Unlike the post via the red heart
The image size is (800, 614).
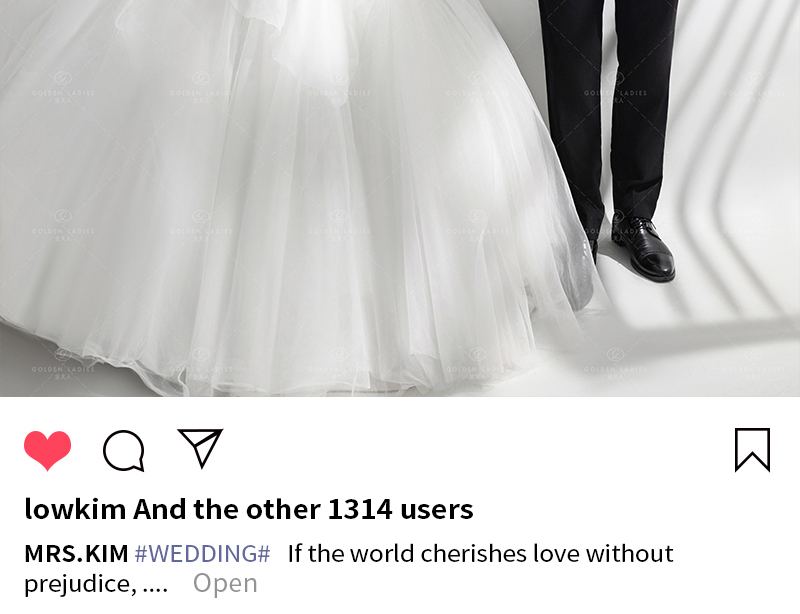click(x=47, y=450)
